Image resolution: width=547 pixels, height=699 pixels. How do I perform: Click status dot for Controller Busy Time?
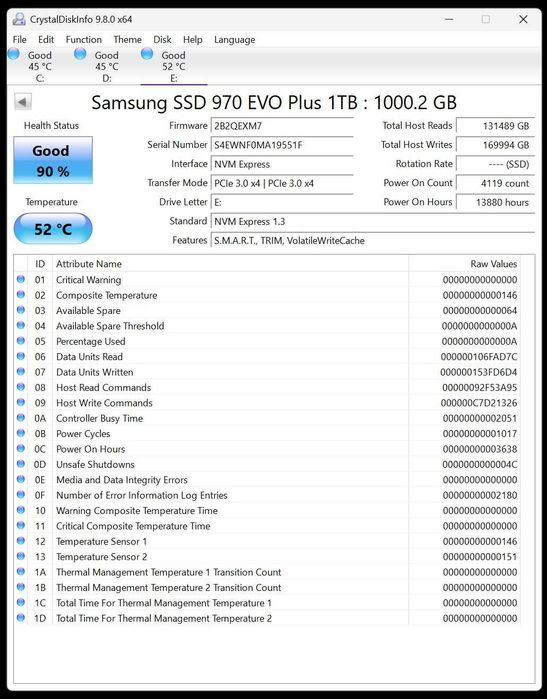21,418
